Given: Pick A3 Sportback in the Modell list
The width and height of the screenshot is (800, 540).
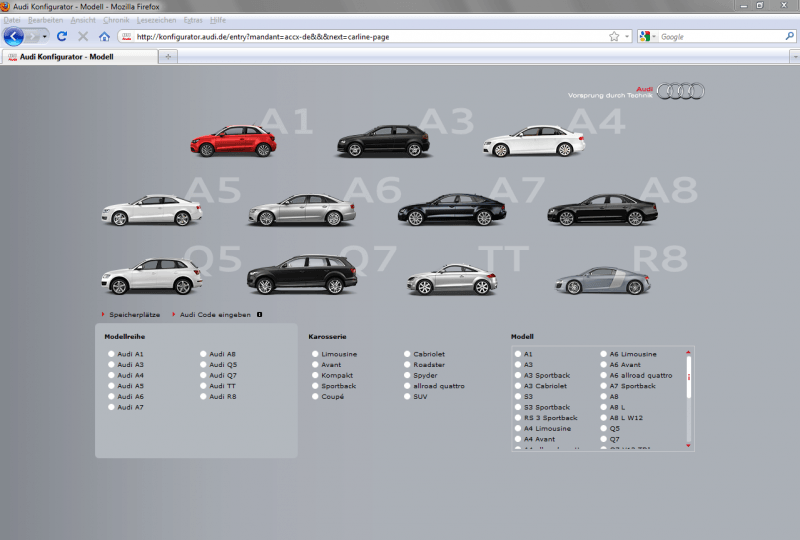Looking at the screenshot, I should [x=518, y=375].
